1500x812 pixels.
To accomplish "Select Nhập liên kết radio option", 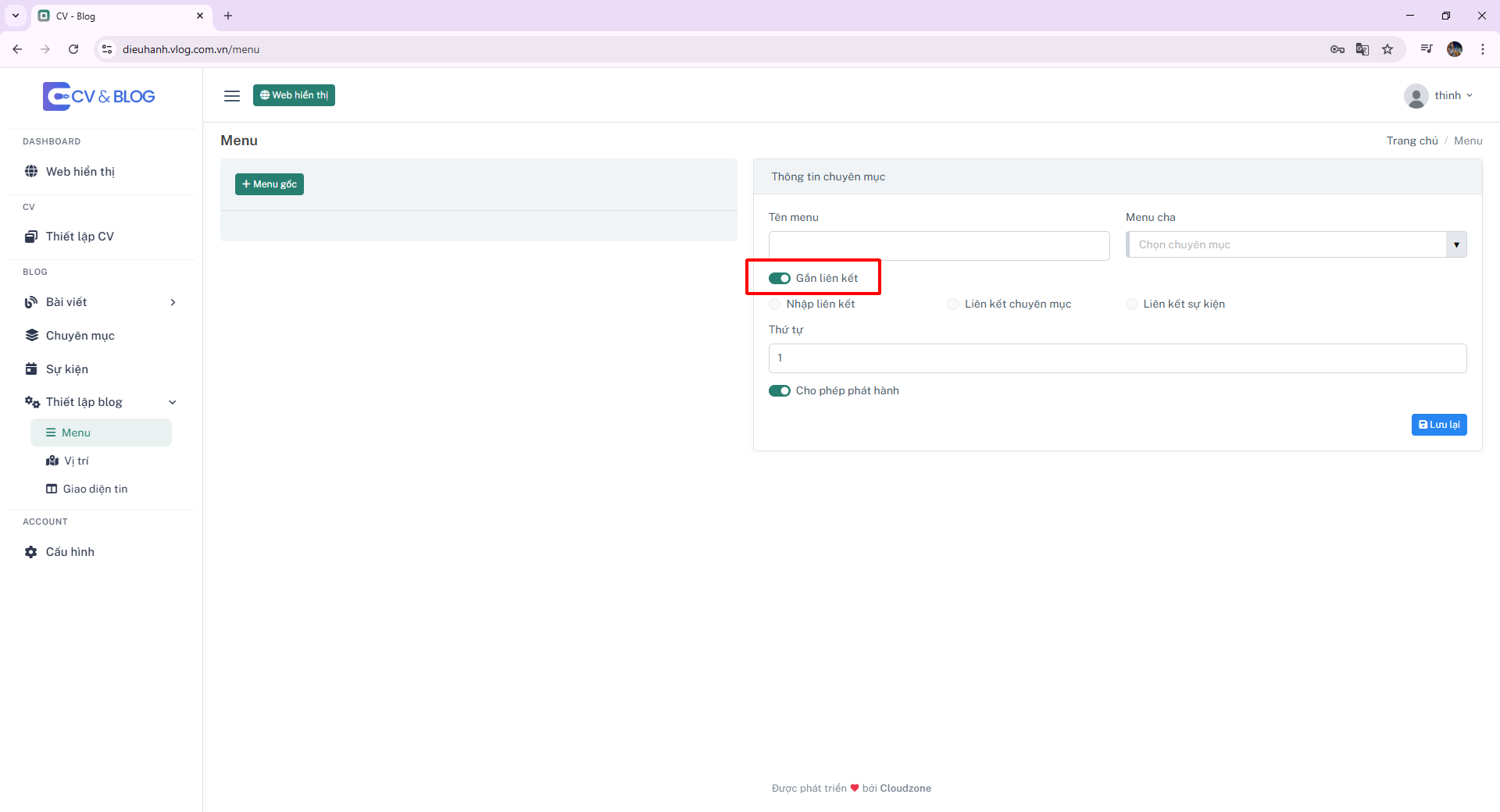I will pyautogui.click(x=775, y=304).
